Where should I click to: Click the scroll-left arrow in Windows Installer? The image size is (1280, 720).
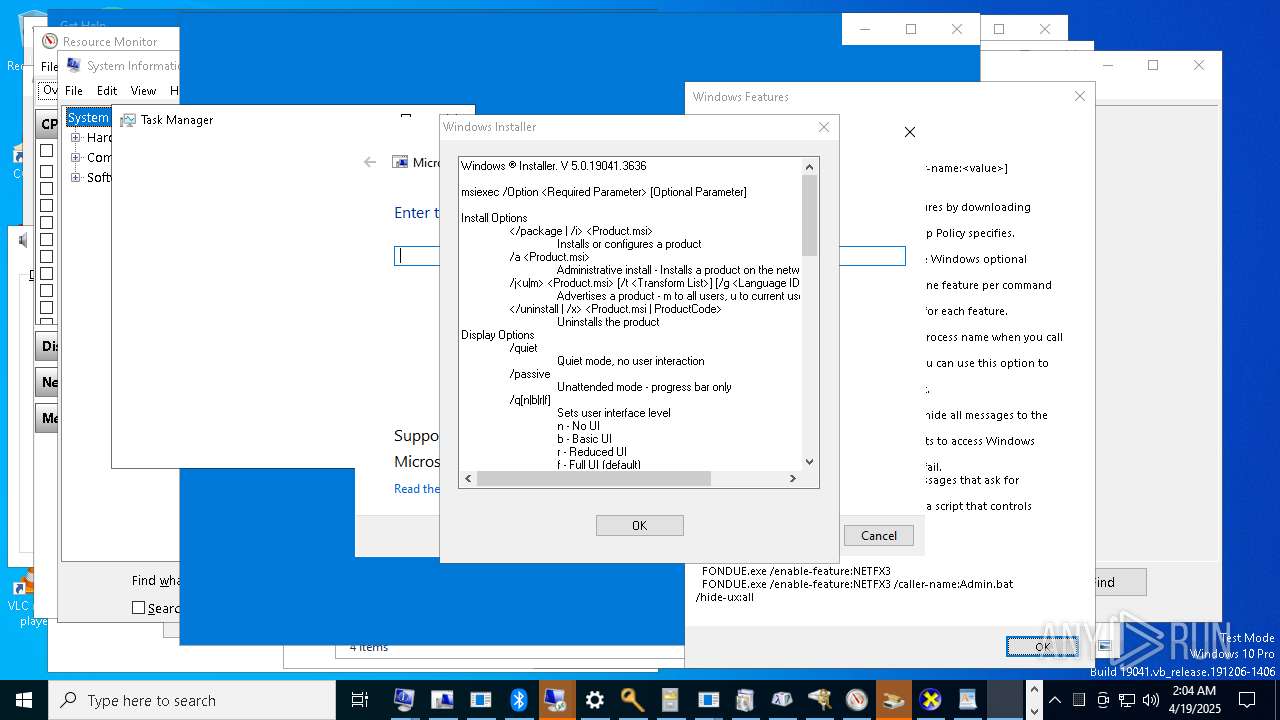click(x=467, y=479)
